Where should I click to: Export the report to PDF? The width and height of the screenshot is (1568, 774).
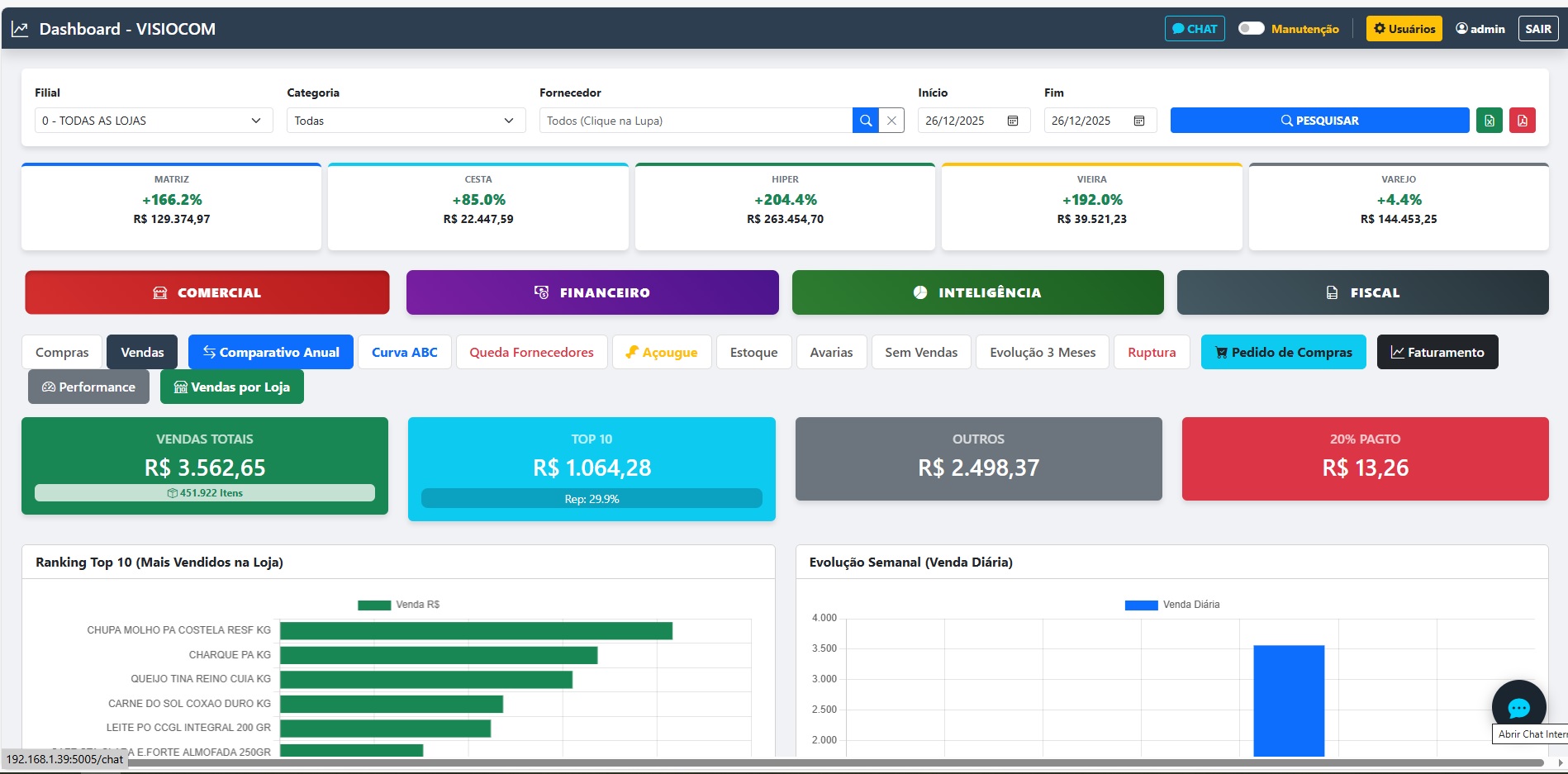(1523, 120)
